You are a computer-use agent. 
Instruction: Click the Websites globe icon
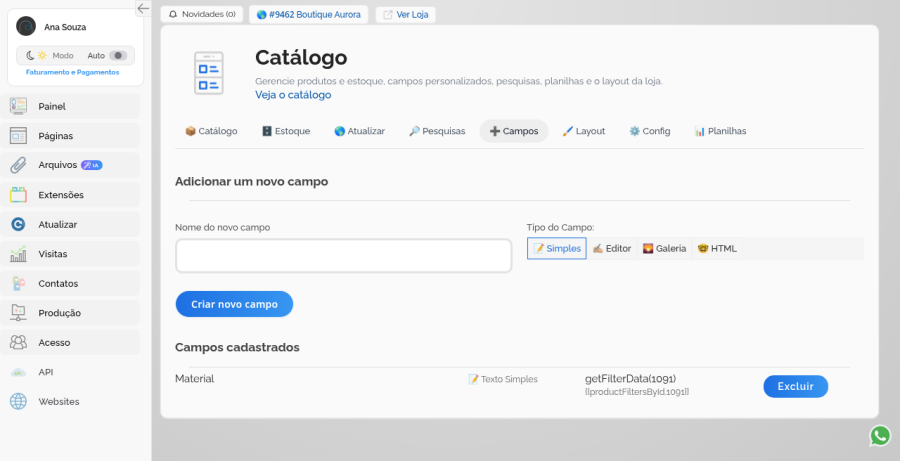coord(18,402)
